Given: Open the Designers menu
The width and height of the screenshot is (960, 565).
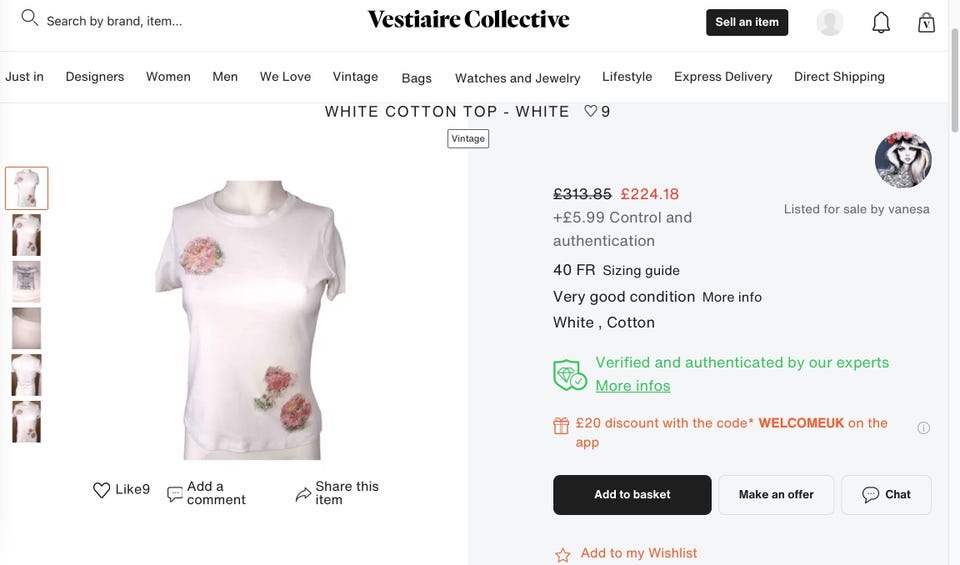Looking at the screenshot, I should [x=95, y=77].
